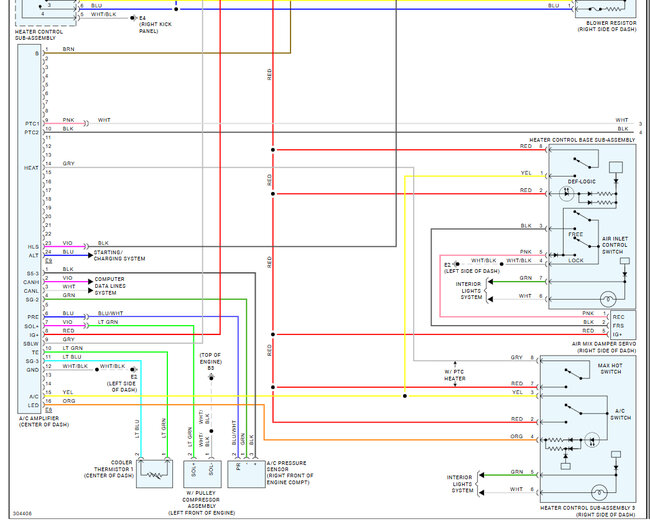650x524 pixels.
Task: Select the SOL+ terminal label on the amplifier
Action: tap(32, 326)
